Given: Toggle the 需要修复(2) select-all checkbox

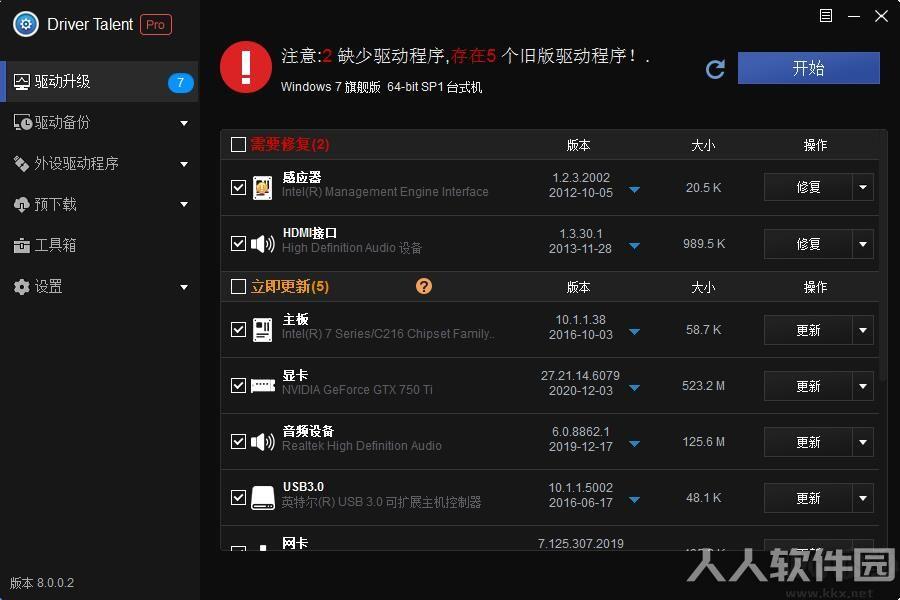Looking at the screenshot, I should 238,144.
